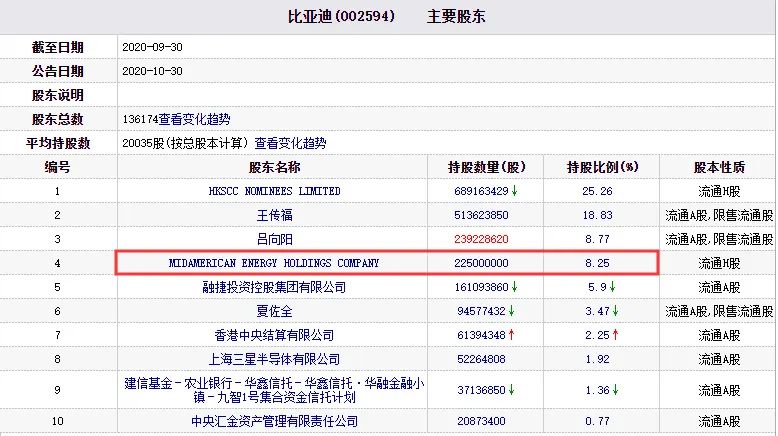This screenshot has height=436, width=778.
Task: Open shareholder 夏佐全 link
Action: pyautogui.click(x=274, y=311)
